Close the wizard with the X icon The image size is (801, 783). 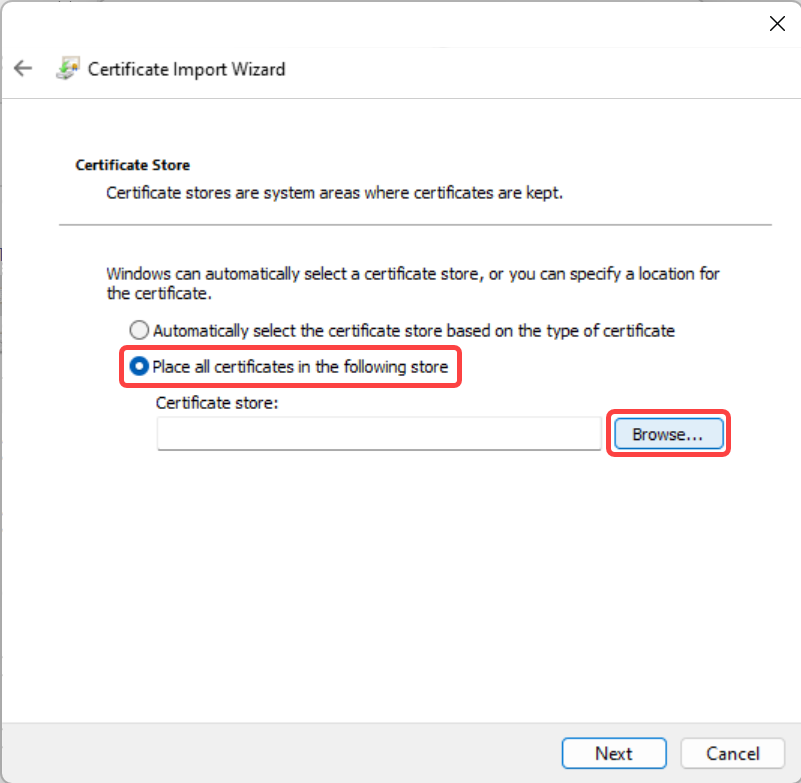pos(777,23)
